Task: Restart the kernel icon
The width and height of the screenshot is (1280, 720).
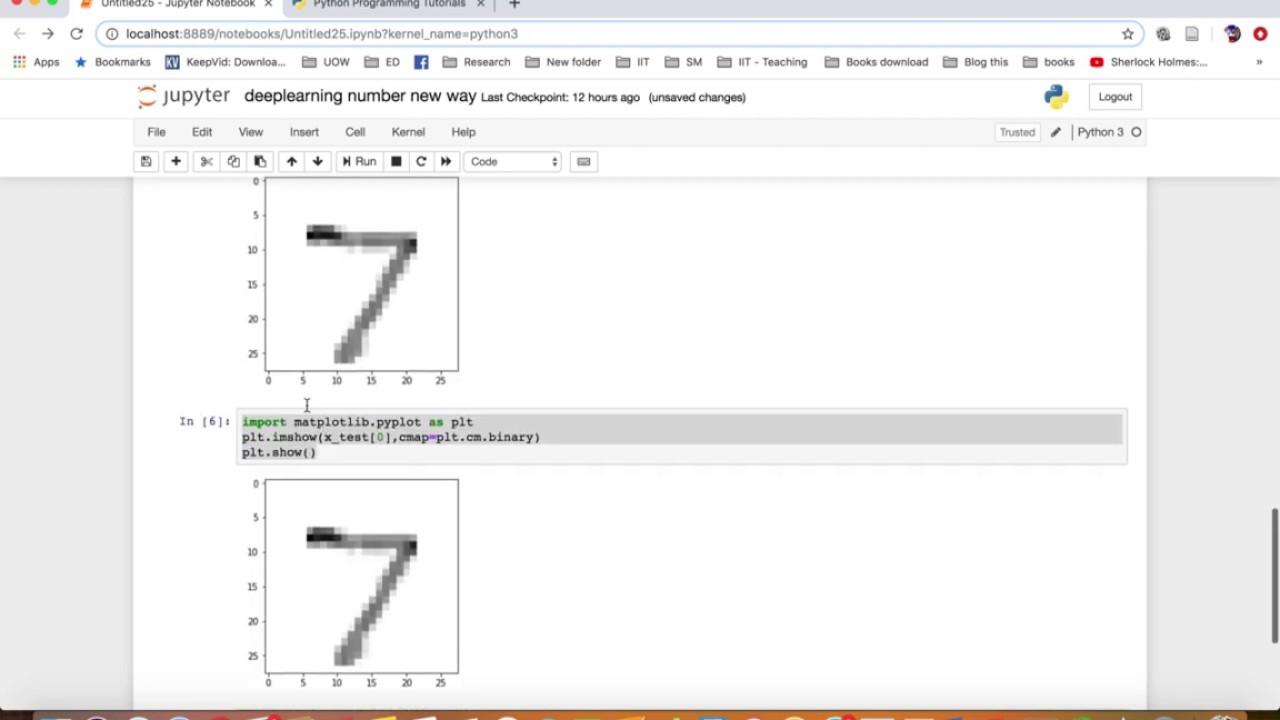Action: pos(421,162)
